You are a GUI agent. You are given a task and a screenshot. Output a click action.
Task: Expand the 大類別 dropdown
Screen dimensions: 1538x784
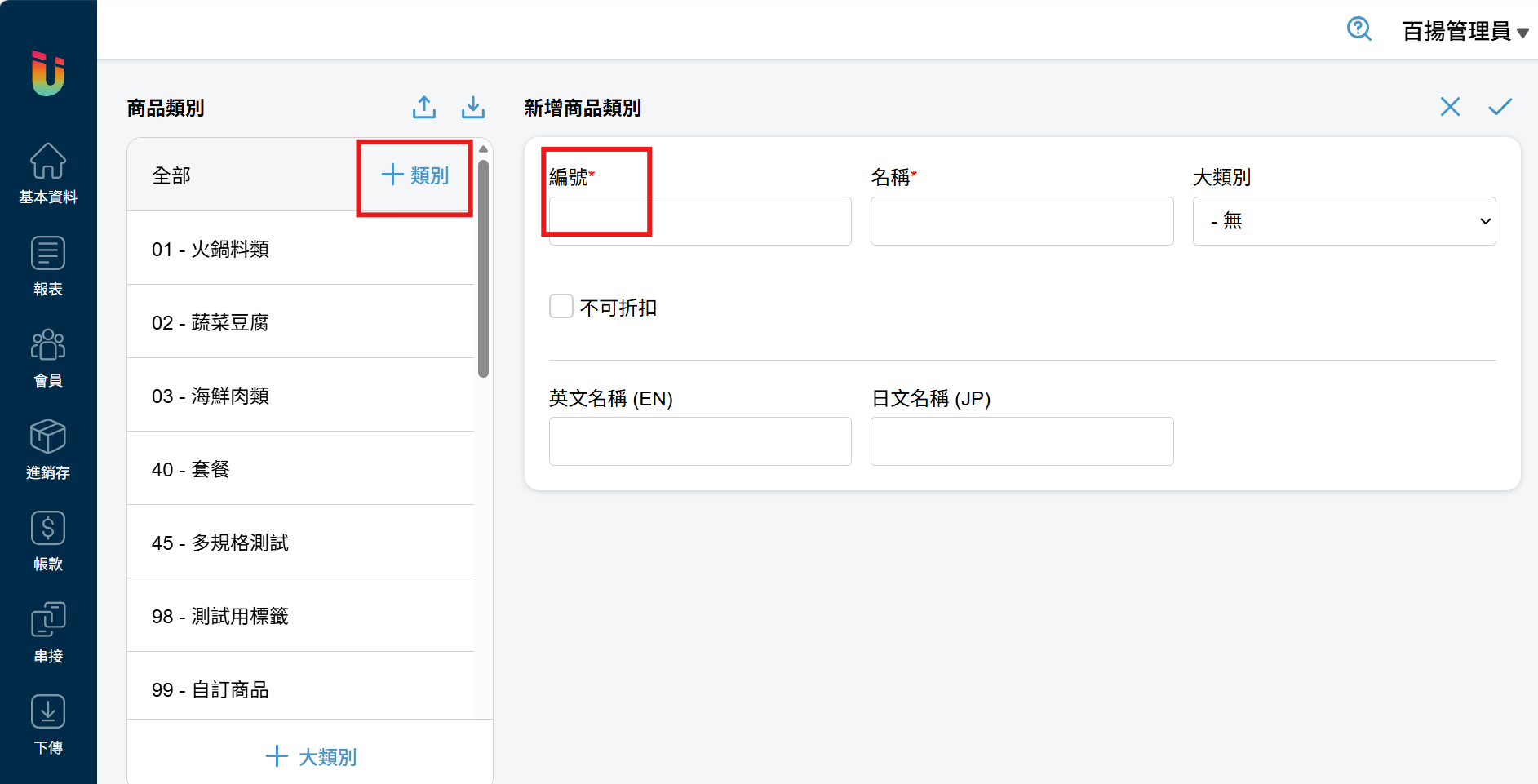pos(1343,221)
